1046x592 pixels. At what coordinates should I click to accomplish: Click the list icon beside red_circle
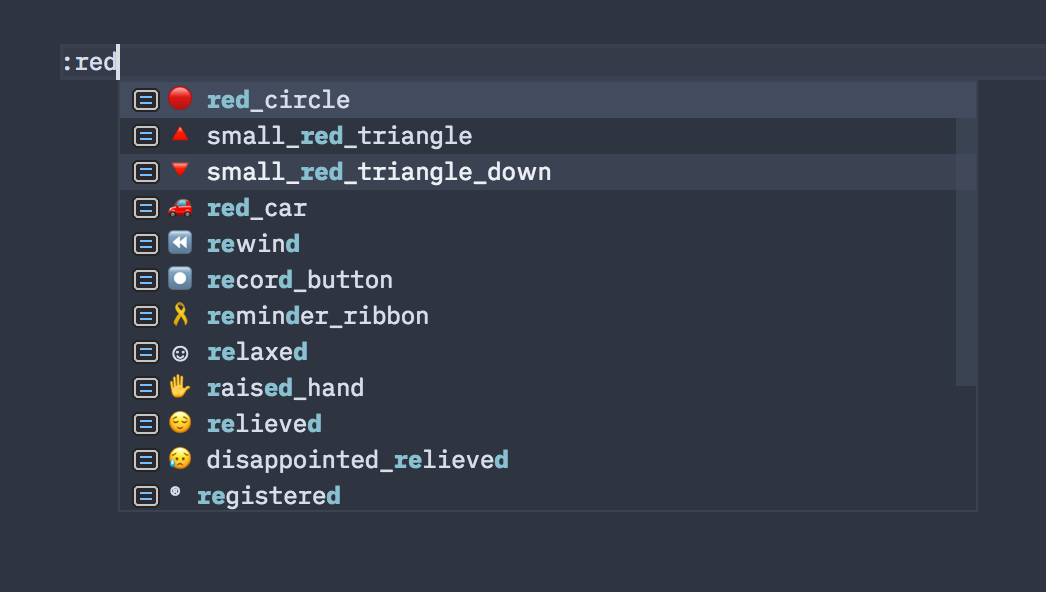pos(145,99)
